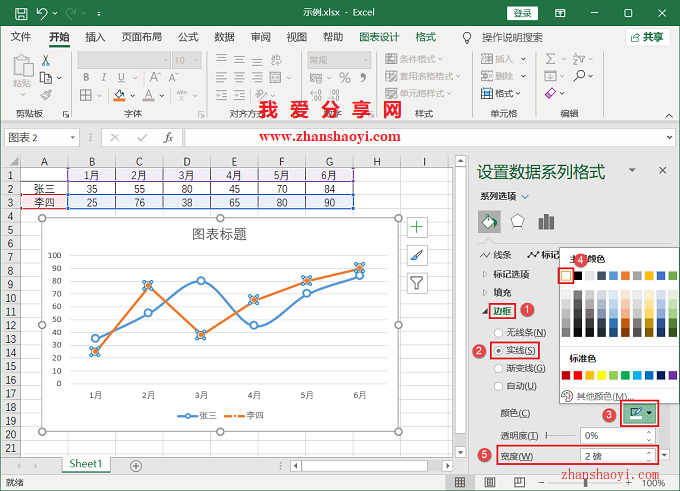Open the font size dropdown showing 10

pyautogui.click(x=196, y=60)
